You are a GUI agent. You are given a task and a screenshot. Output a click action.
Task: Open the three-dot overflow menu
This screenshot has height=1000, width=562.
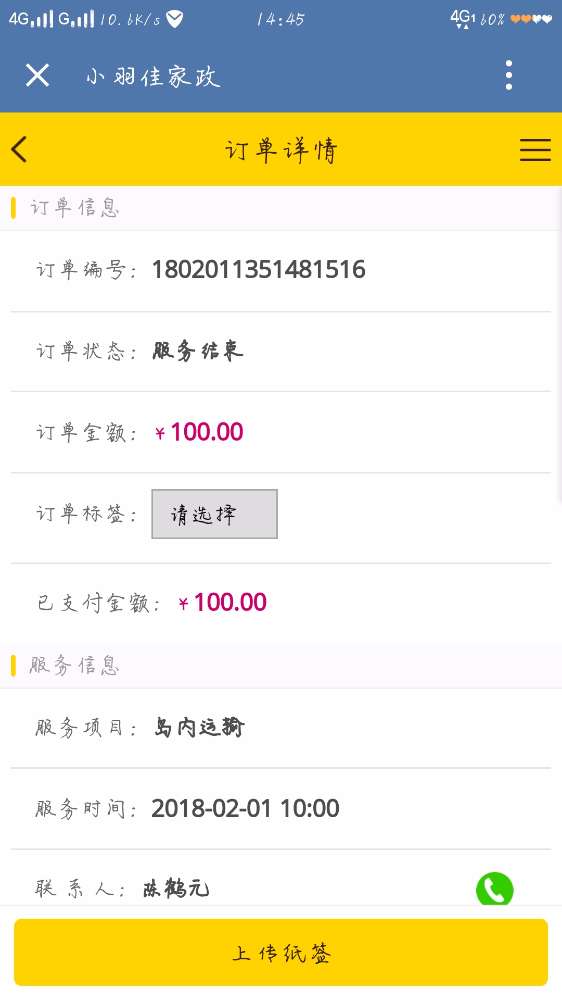(508, 75)
